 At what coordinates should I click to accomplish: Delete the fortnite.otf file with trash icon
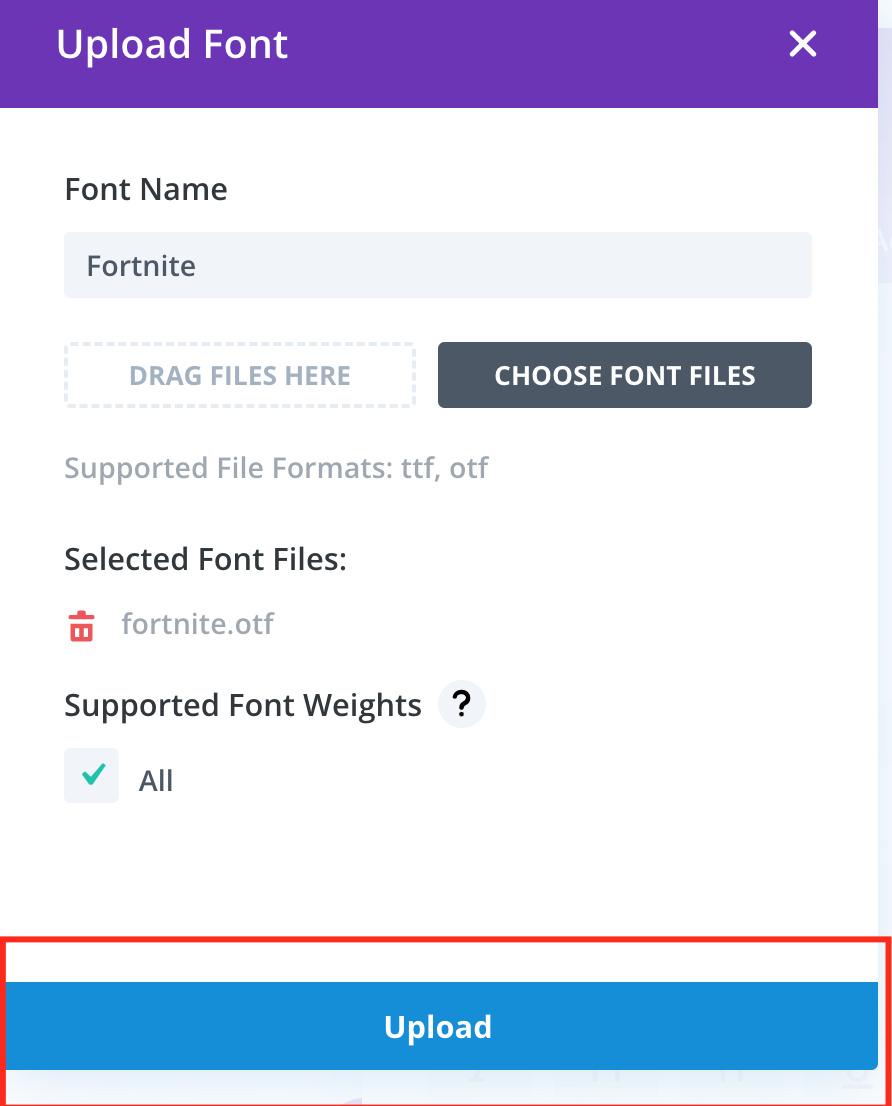click(81, 626)
